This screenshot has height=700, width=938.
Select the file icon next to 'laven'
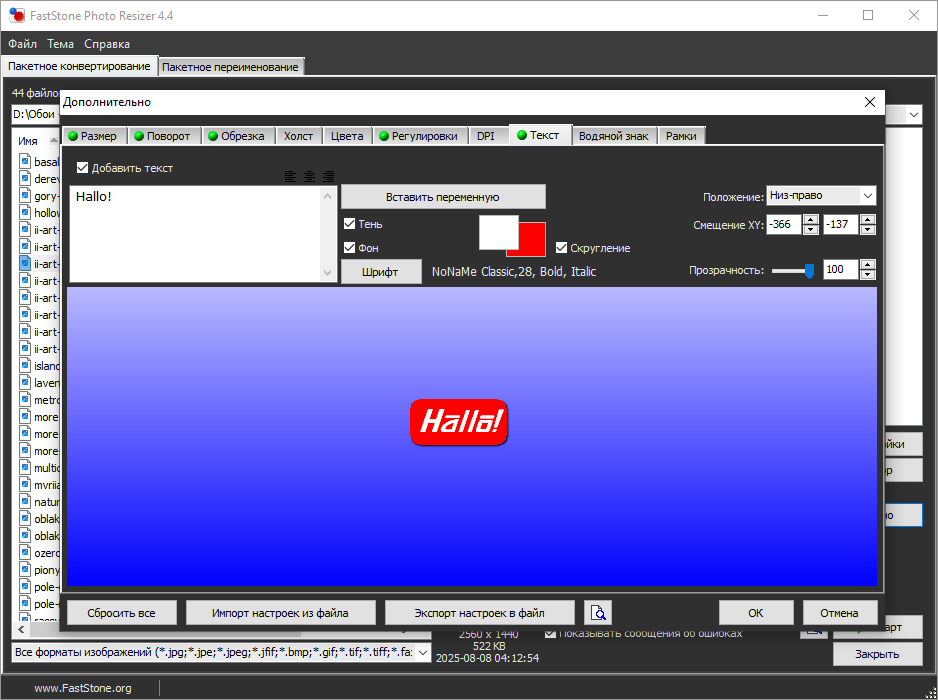(25, 382)
